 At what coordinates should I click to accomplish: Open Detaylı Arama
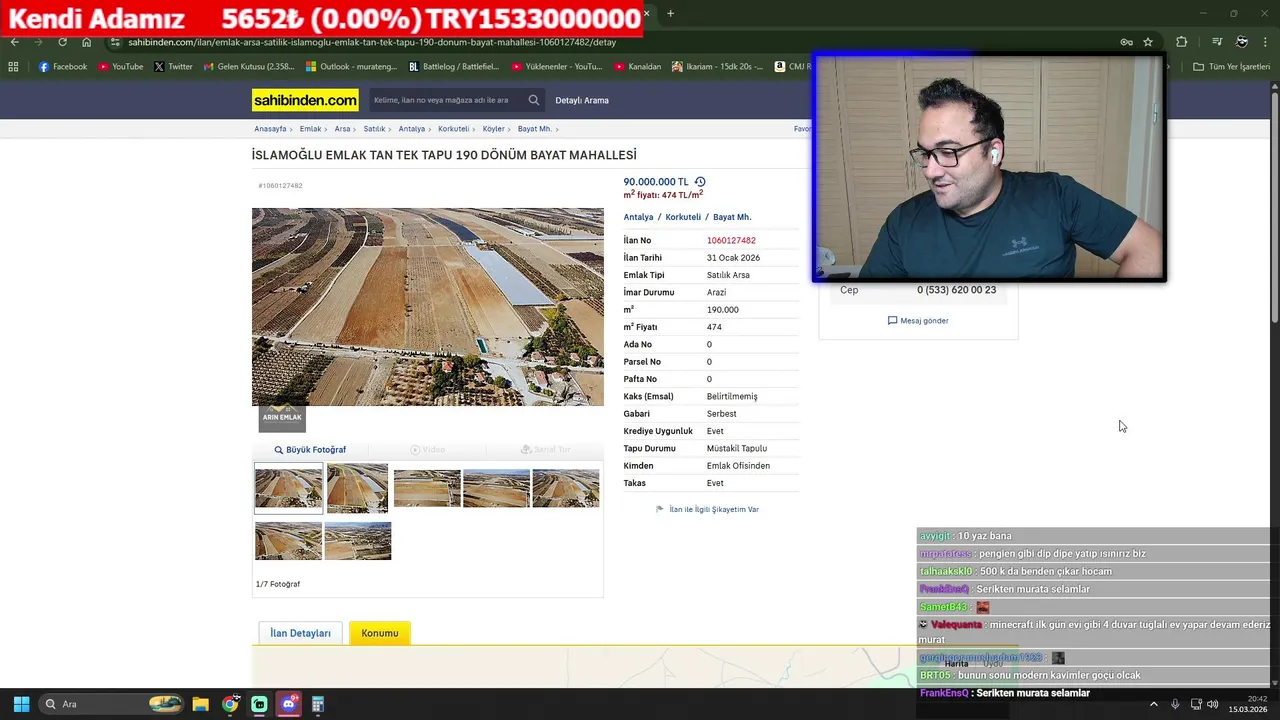(582, 100)
